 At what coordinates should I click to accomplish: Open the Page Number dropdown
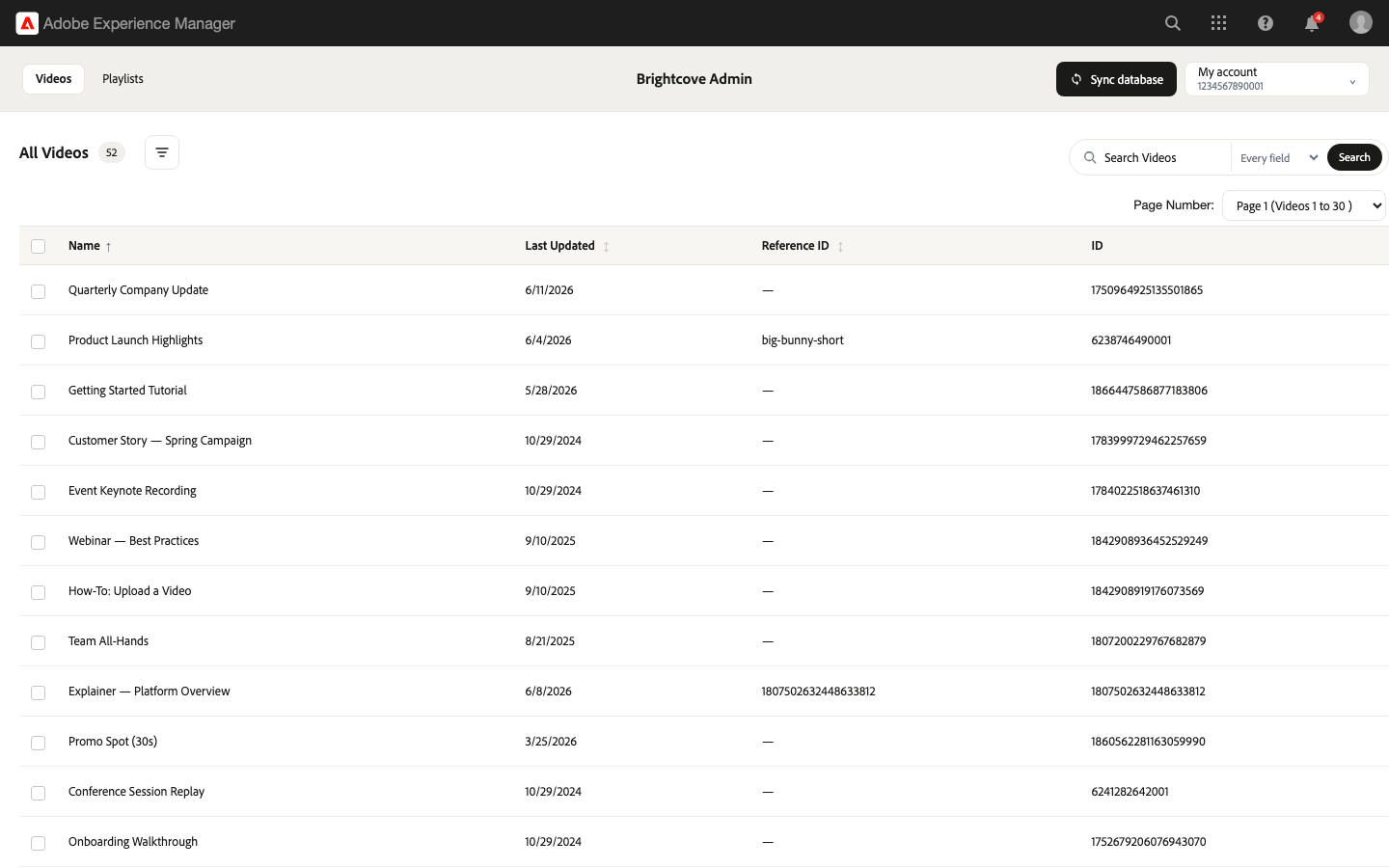(1304, 205)
